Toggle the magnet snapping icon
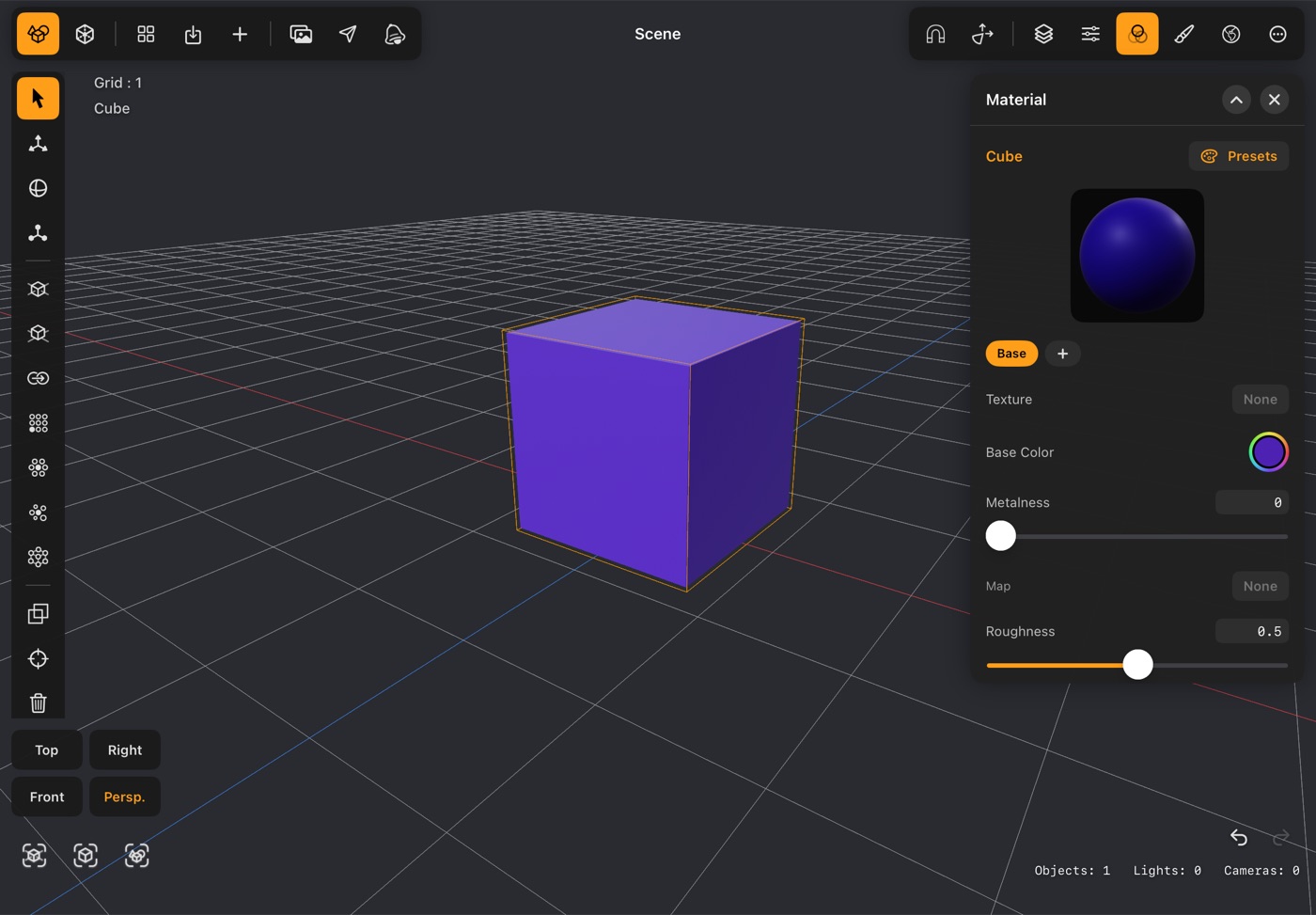The image size is (1316, 915). [x=935, y=34]
